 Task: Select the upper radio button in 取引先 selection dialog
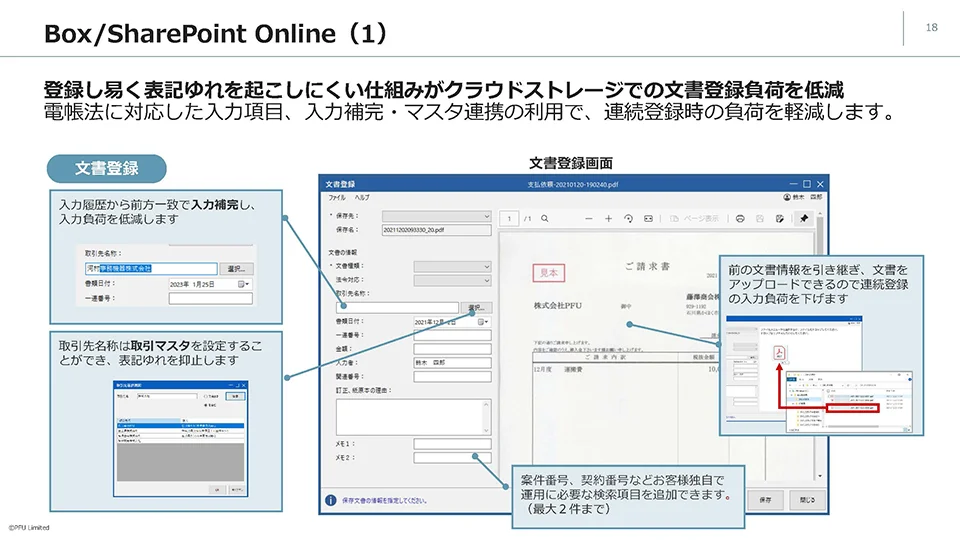(206, 396)
